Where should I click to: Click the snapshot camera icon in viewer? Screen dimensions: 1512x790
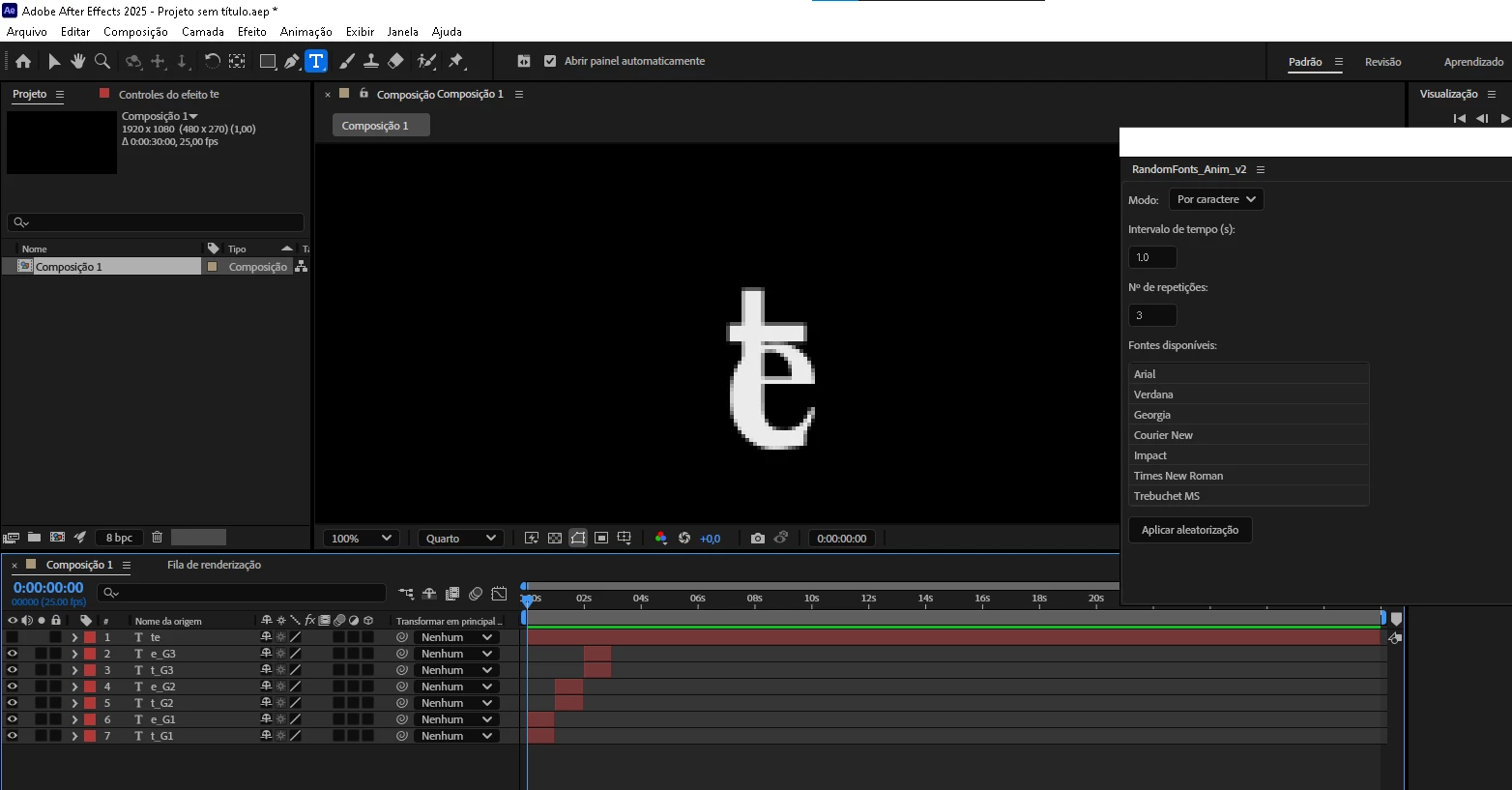tap(758, 539)
